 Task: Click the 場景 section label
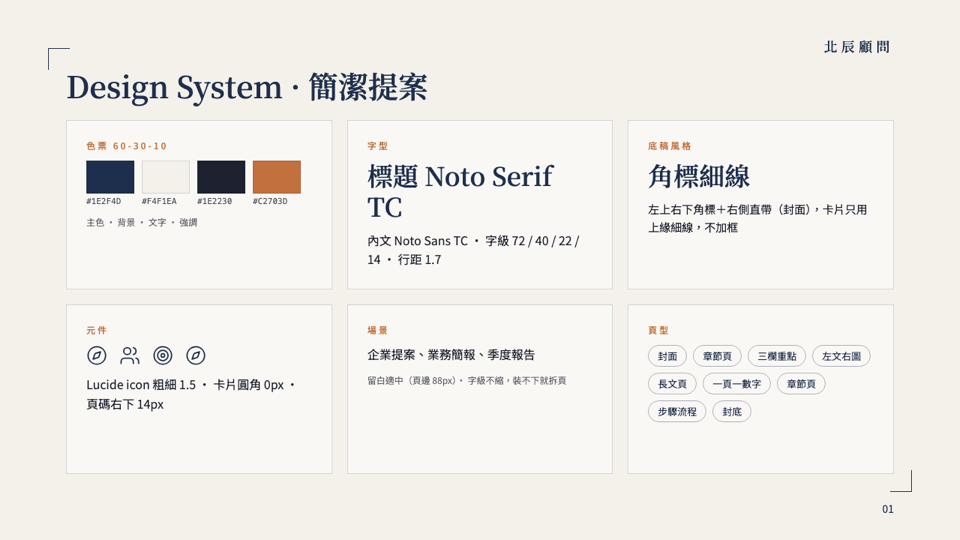(378, 330)
